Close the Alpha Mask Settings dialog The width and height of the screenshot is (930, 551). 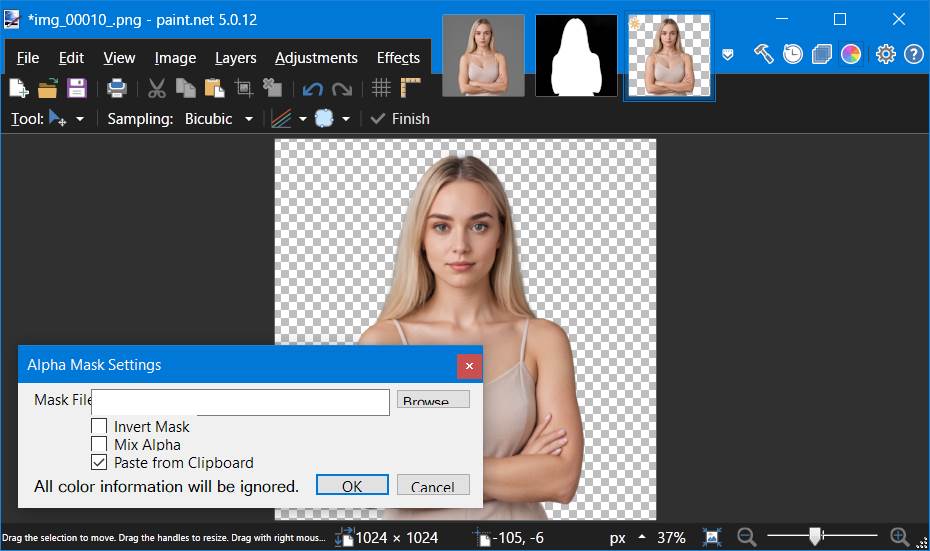[469, 366]
